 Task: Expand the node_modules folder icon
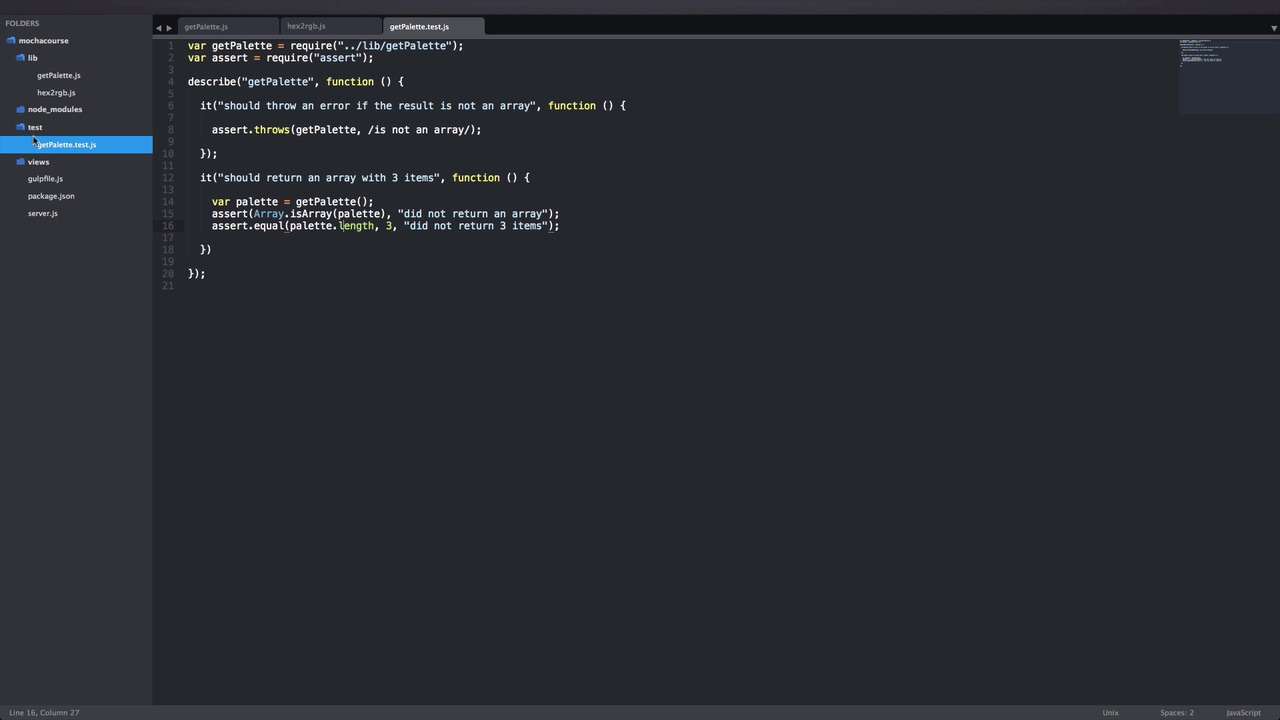20,109
